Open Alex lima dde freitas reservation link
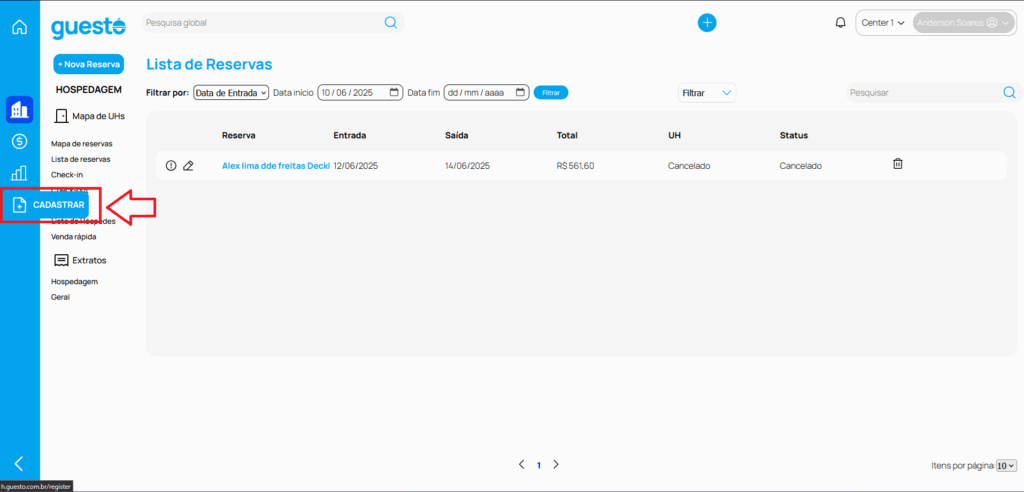This screenshot has height=492, width=1024. pos(275,166)
